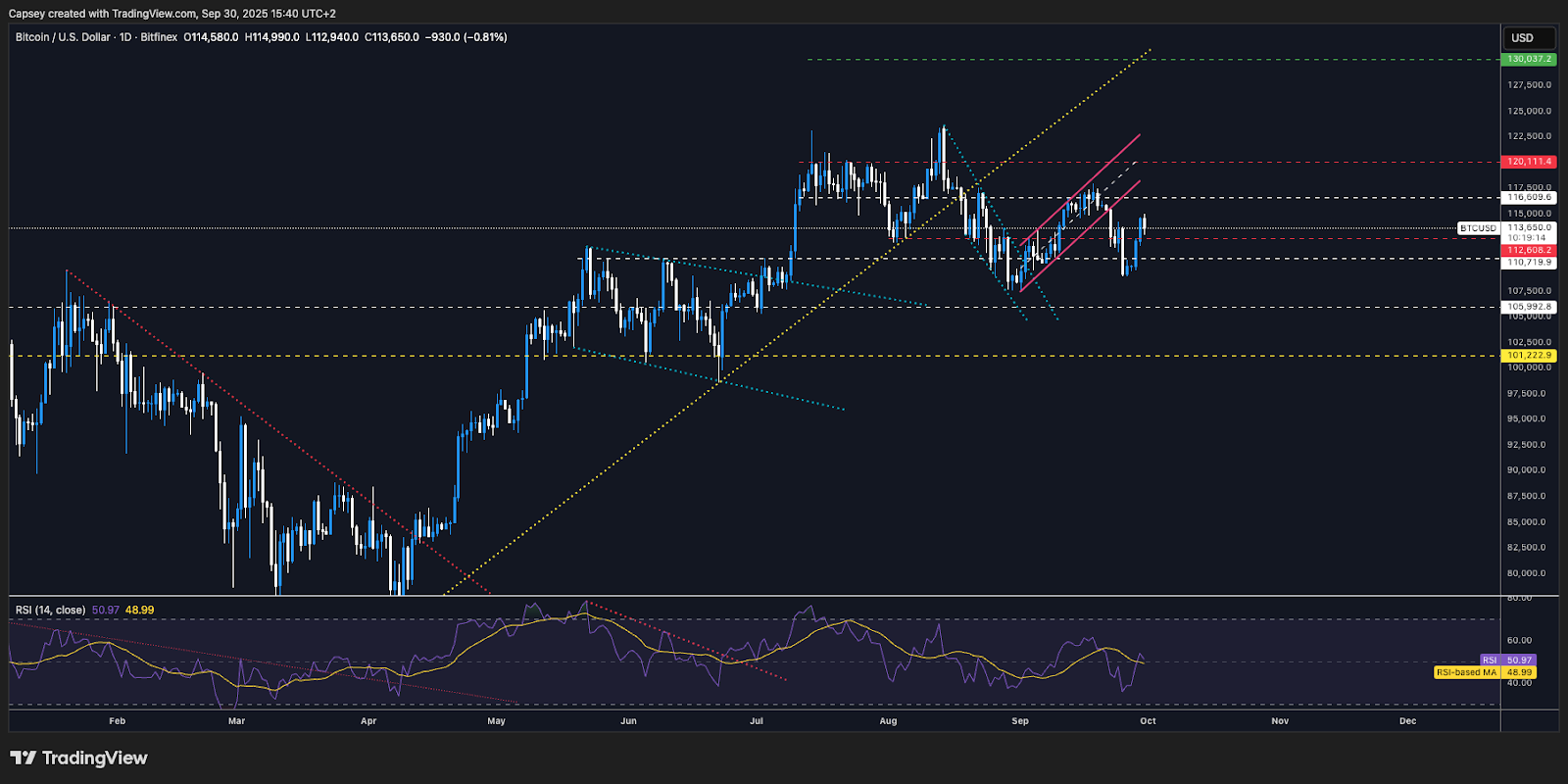The image size is (1568, 784).
Task: Click the 100,000.0 mark on price axis
Action: [x=1528, y=367]
